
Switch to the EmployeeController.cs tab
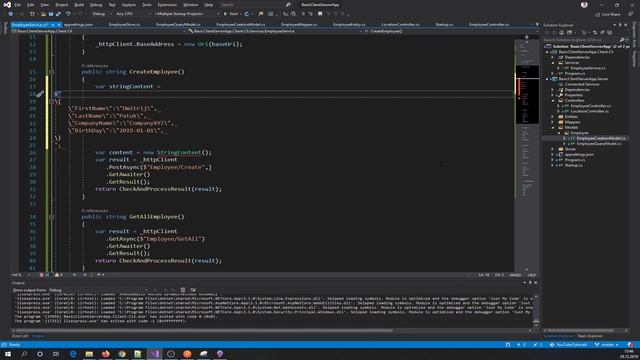pos(489,24)
